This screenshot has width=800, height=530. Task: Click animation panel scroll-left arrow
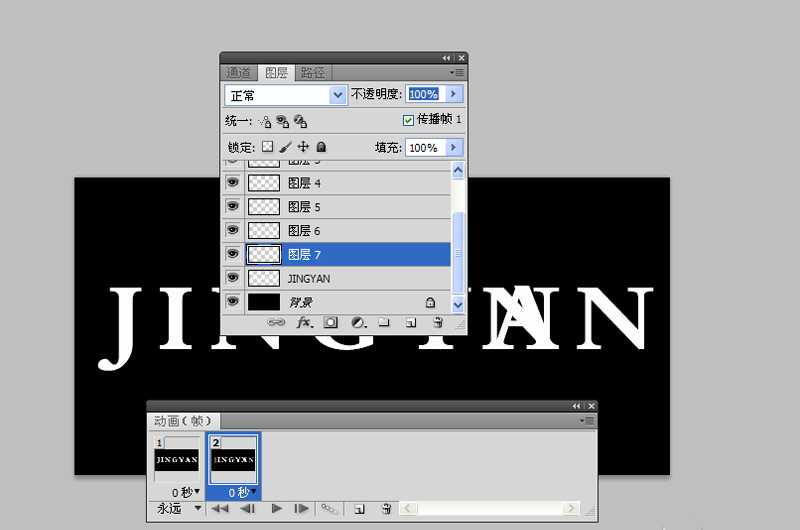pyautogui.click(x=408, y=509)
